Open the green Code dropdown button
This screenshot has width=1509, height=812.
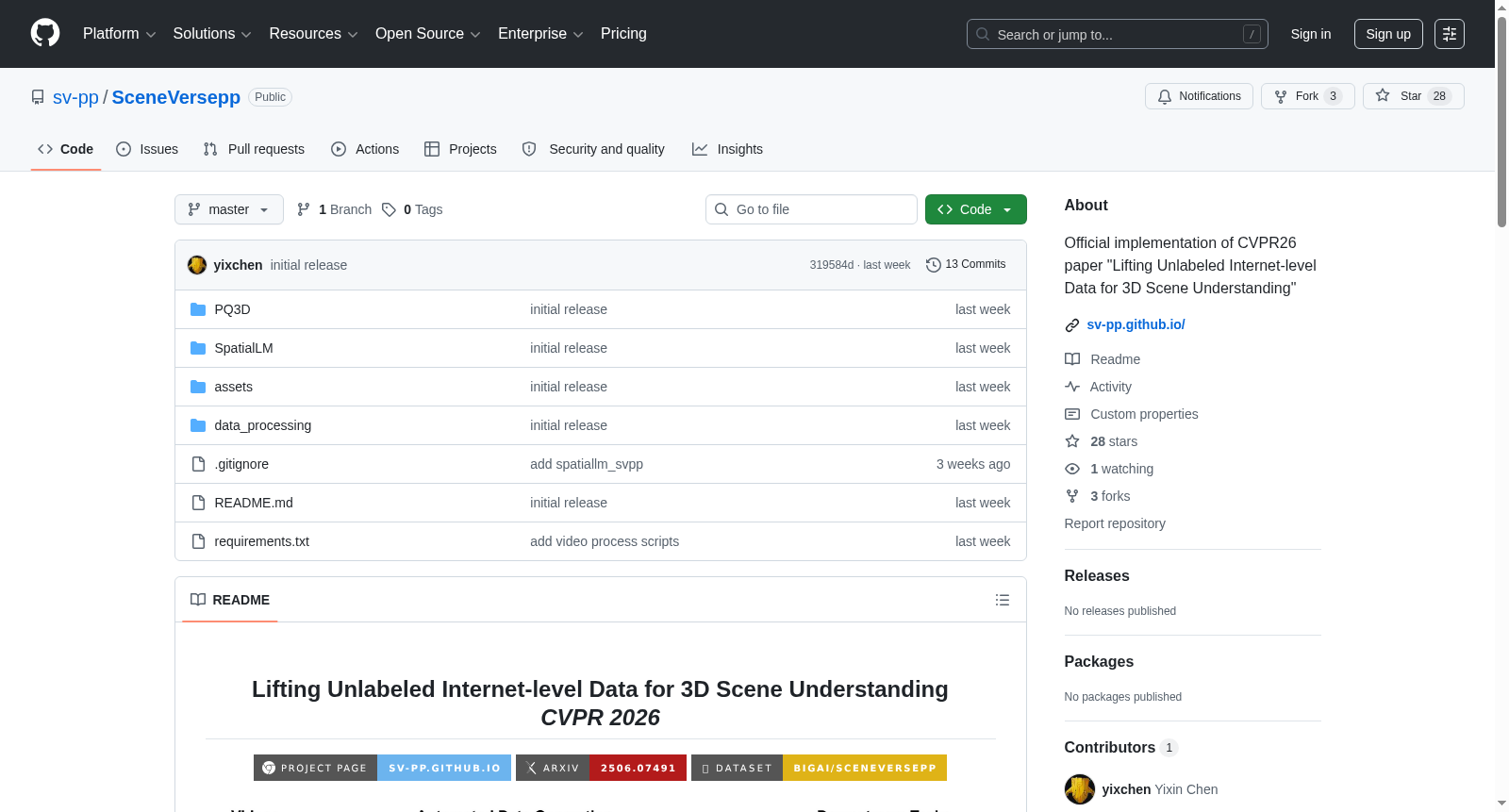tap(976, 209)
